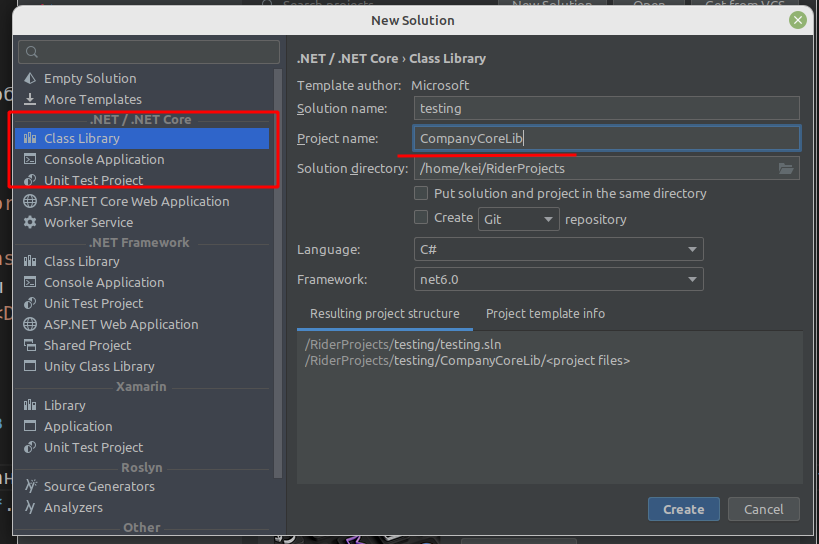
Task: Click the browse folder icon for Solution directory
Action: pos(786,168)
